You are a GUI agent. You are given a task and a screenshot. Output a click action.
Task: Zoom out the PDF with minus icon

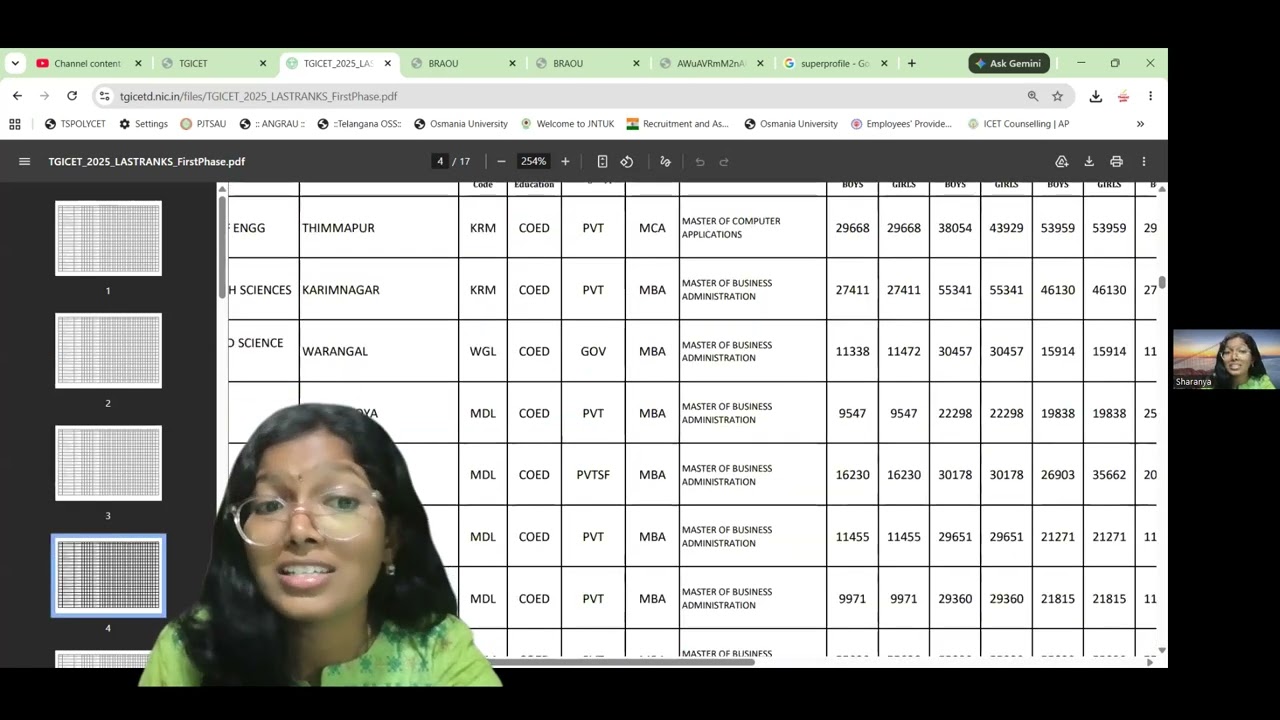(501, 162)
